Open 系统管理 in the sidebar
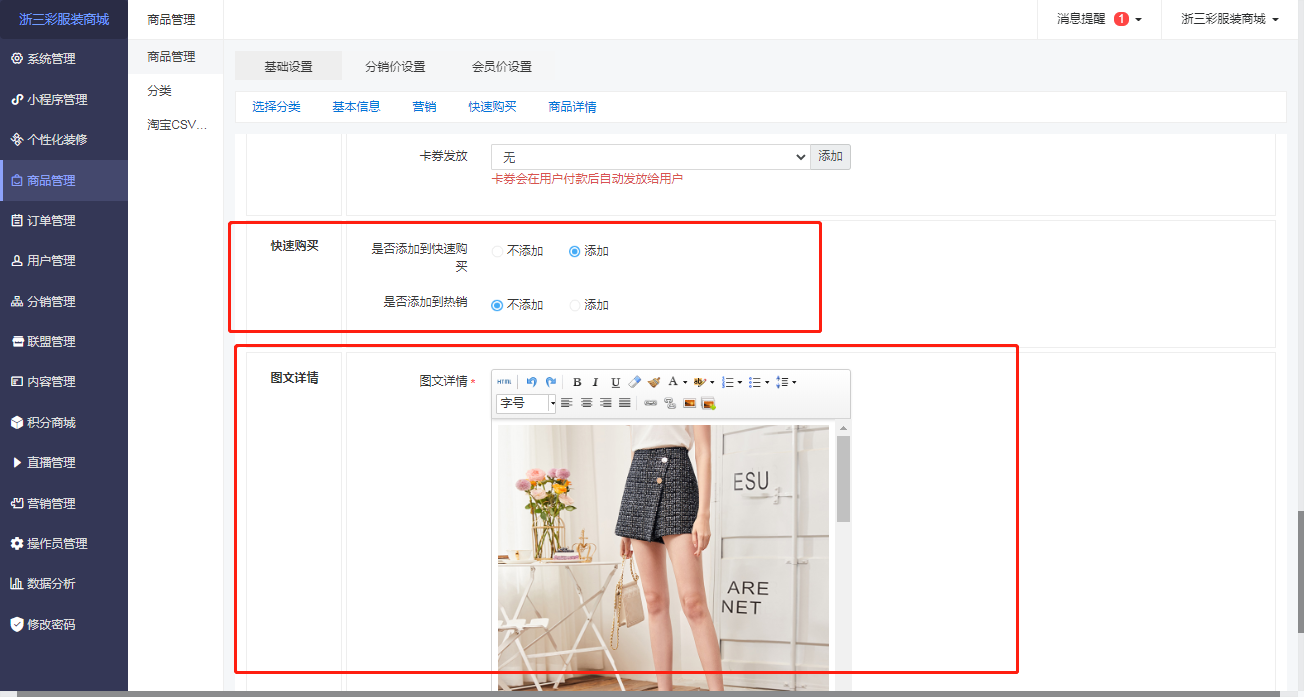The image size is (1304, 697). point(64,59)
